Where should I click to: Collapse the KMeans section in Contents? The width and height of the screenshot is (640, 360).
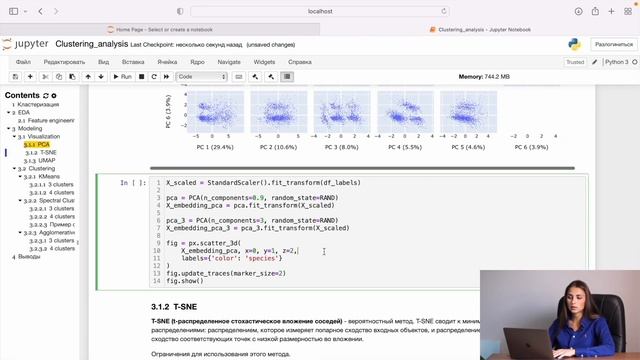[20, 176]
